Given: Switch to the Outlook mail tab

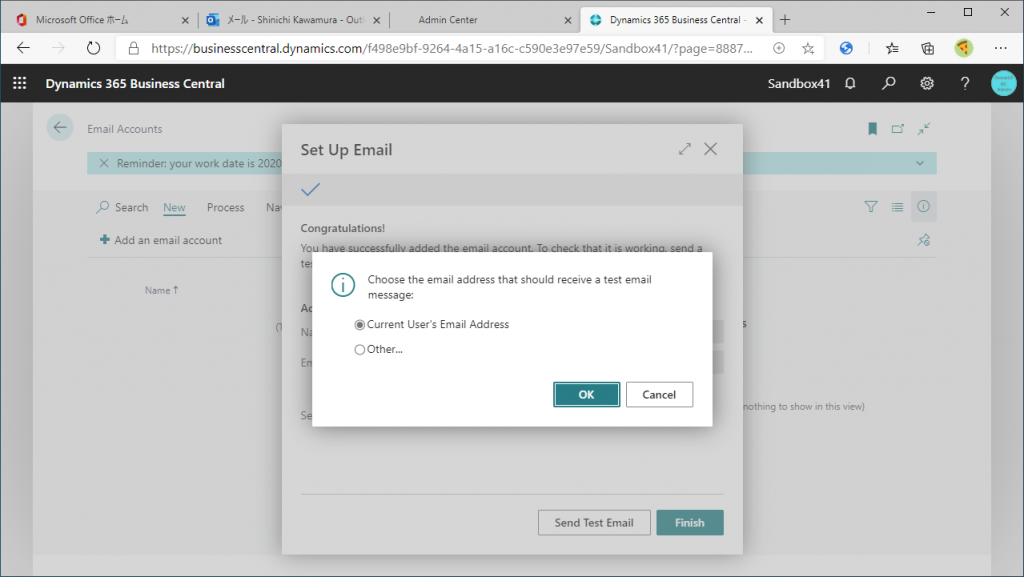Looking at the screenshot, I should pyautogui.click(x=294, y=20).
